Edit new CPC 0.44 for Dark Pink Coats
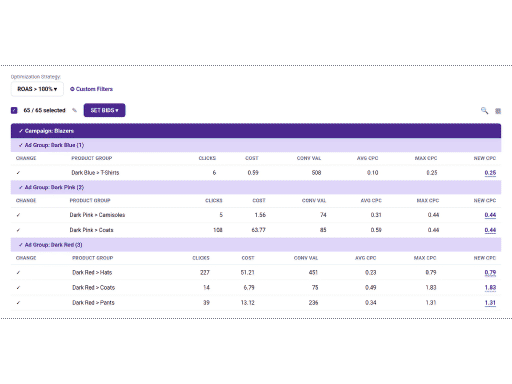 (490, 230)
